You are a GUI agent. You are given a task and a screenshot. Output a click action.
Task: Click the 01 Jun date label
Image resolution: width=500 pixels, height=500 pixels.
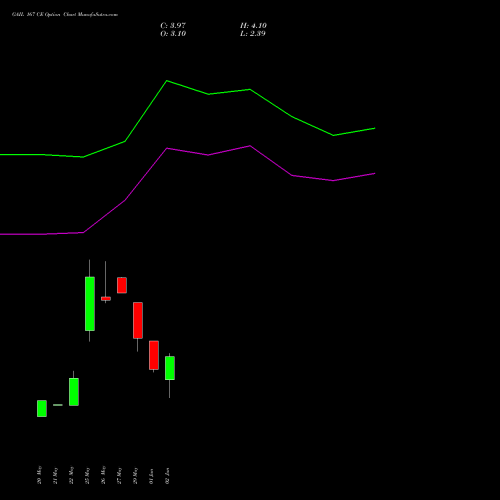[151, 476]
